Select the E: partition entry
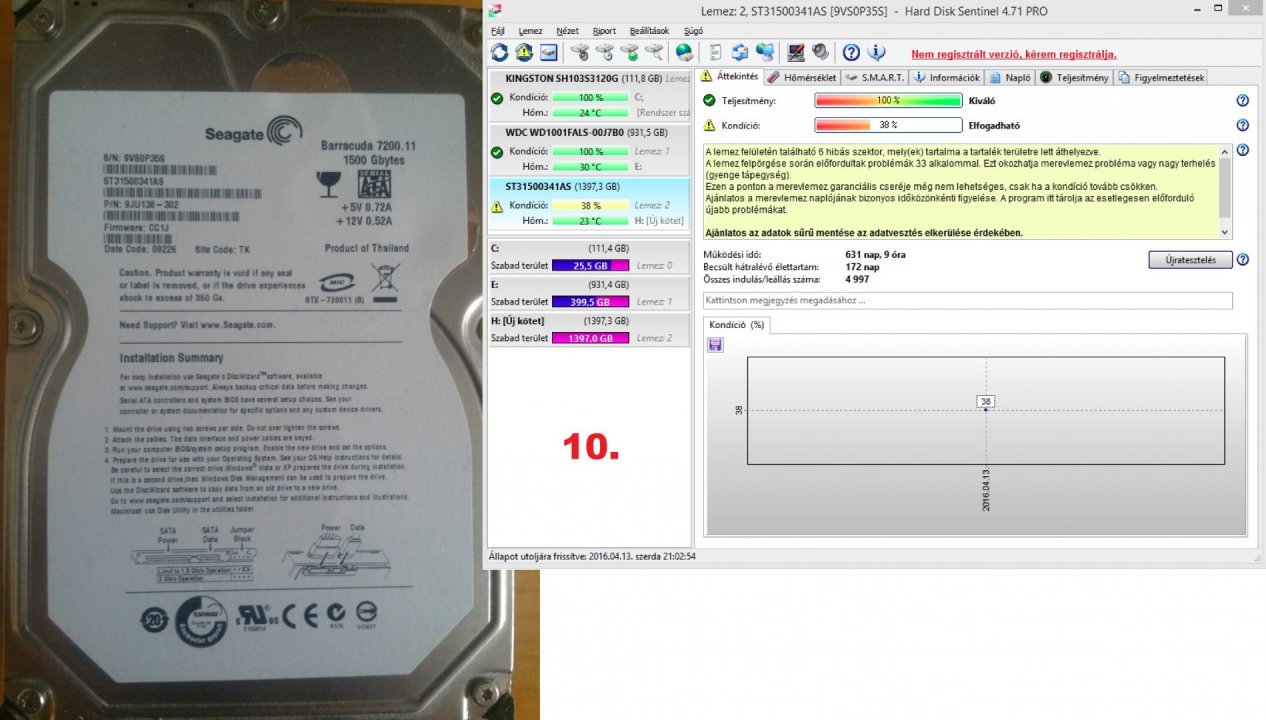Image resolution: width=1266 pixels, height=720 pixels. [589, 292]
